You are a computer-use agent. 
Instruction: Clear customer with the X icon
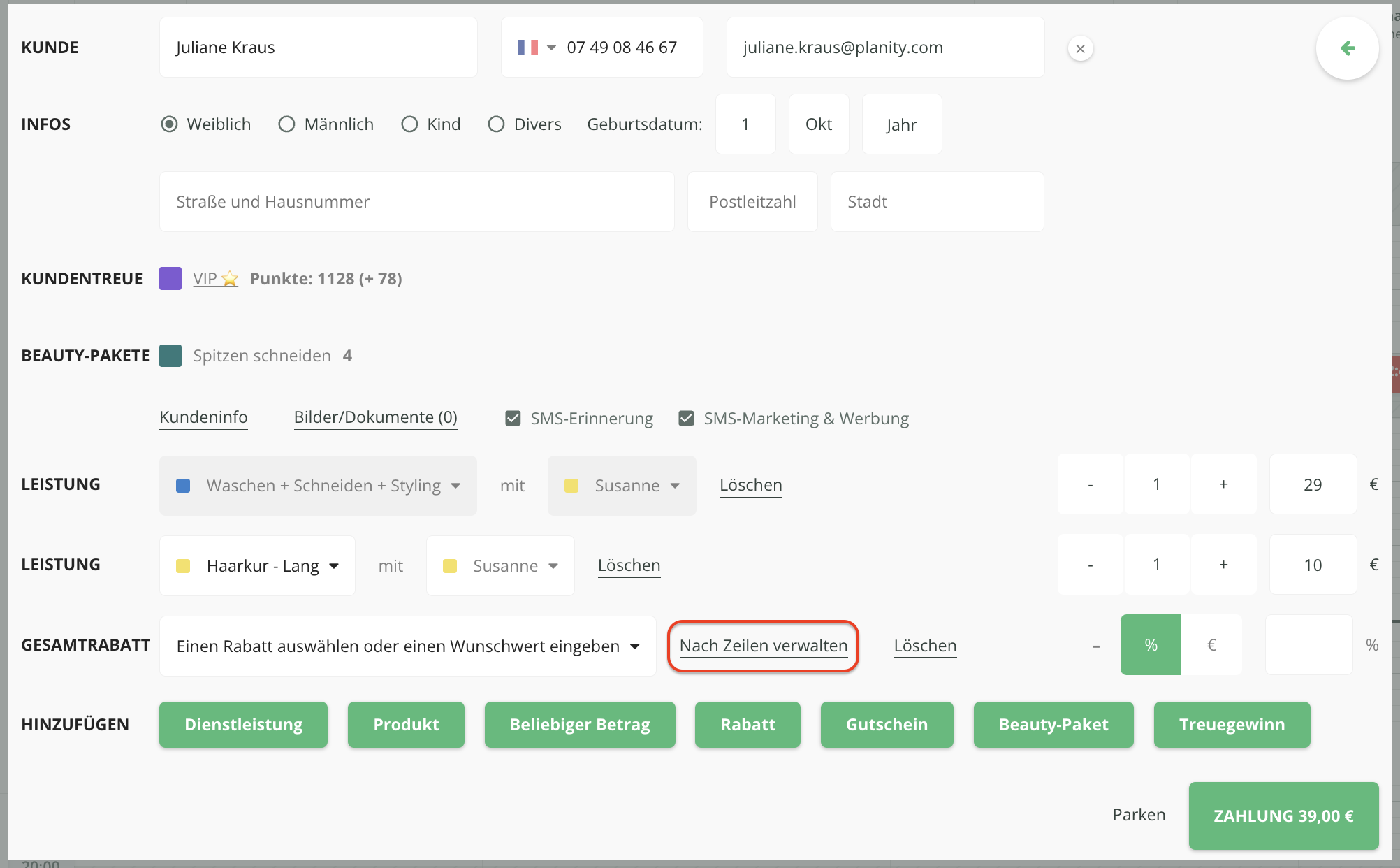pyautogui.click(x=1080, y=49)
